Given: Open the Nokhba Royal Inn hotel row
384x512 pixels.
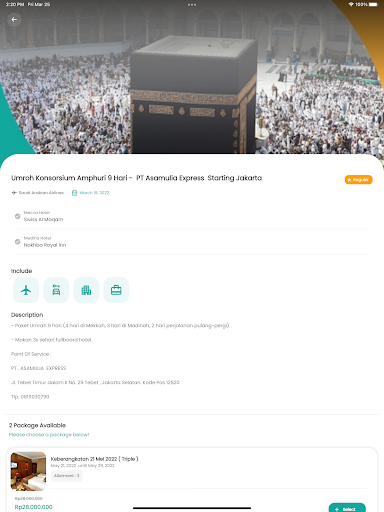Looking at the screenshot, I should pos(192,242).
